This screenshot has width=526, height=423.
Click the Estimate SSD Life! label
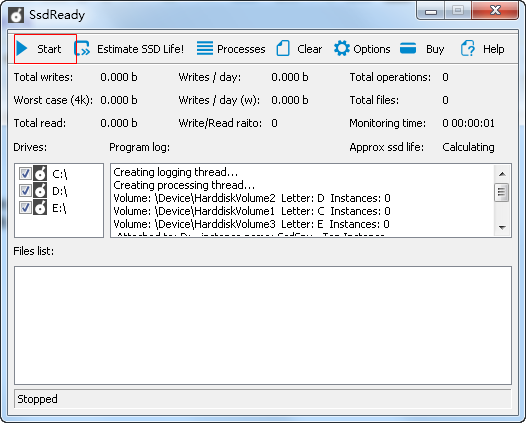click(141, 49)
